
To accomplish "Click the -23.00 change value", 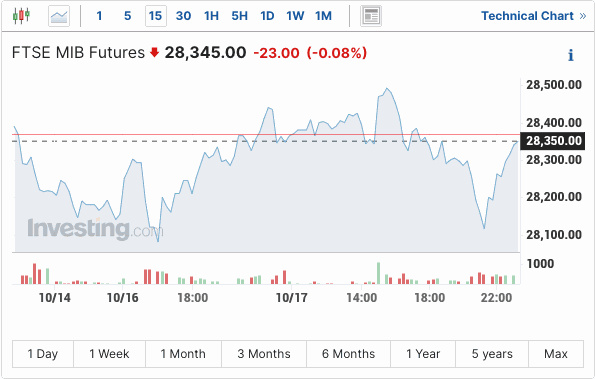I will (x=276, y=53).
